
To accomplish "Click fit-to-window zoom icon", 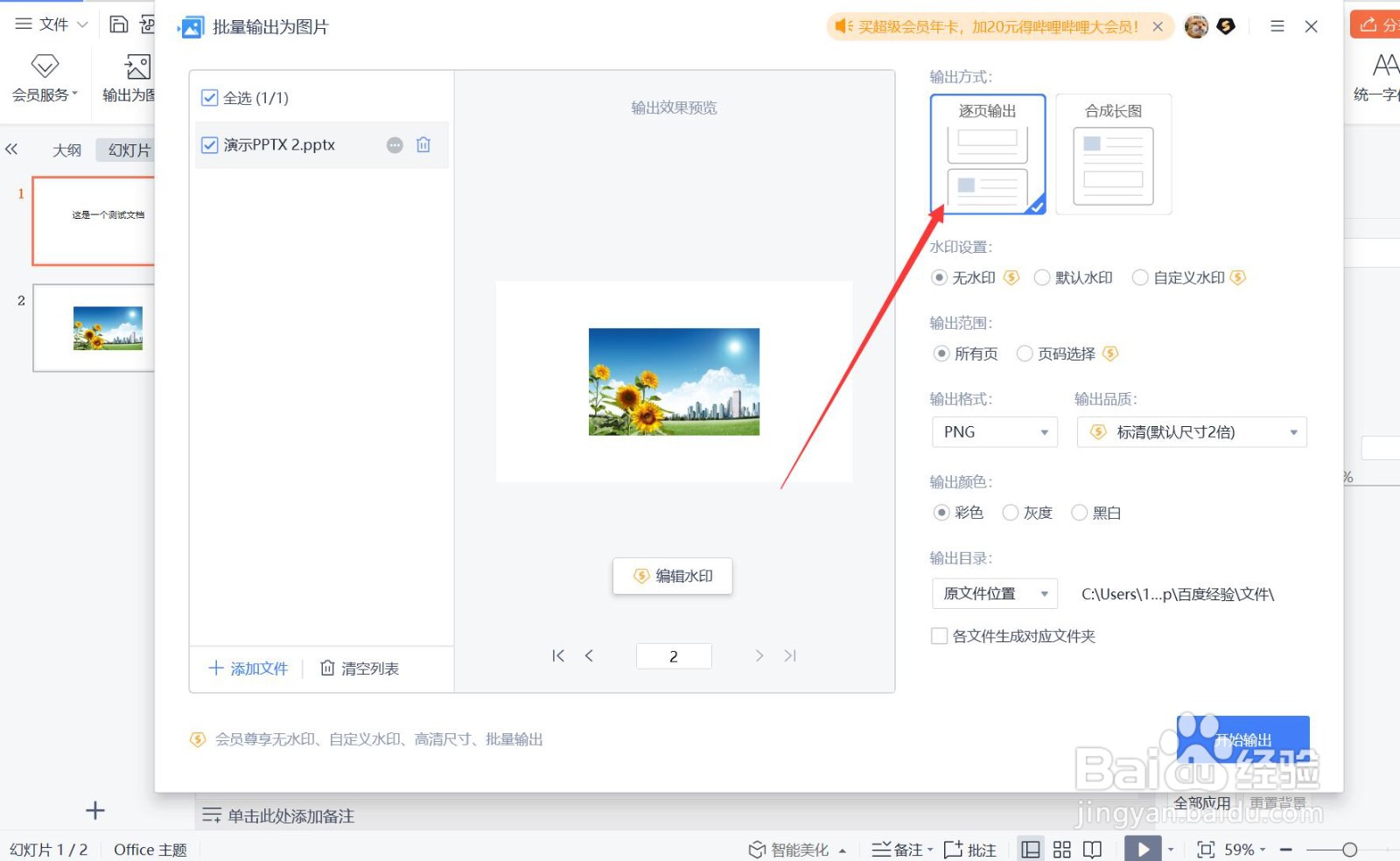I will [x=1206, y=850].
